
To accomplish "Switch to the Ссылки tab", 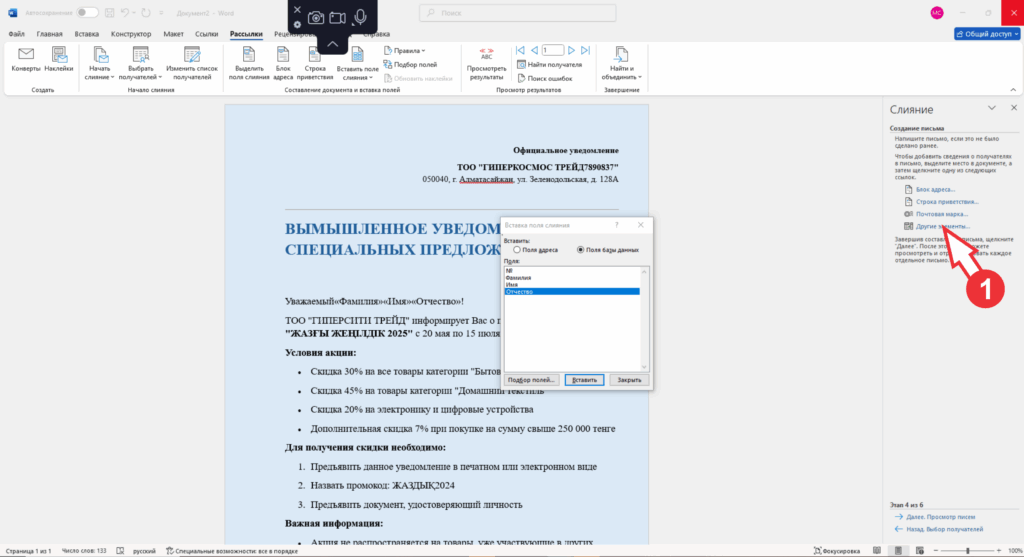I will [206, 34].
